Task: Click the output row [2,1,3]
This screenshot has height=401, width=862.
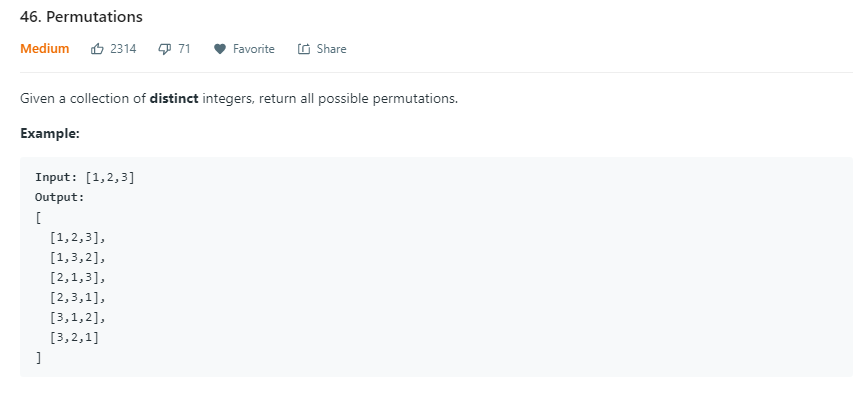Action: click(x=76, y=277)
